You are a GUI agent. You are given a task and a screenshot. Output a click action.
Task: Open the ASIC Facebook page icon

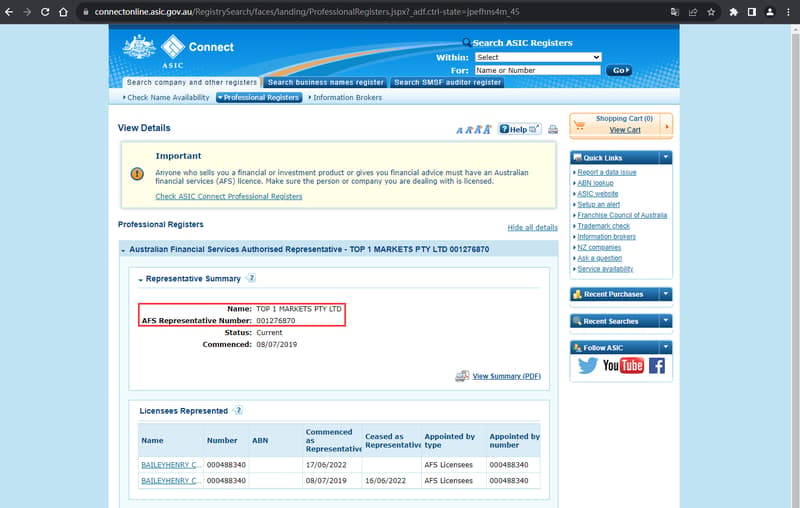click(x=657, y=365)
